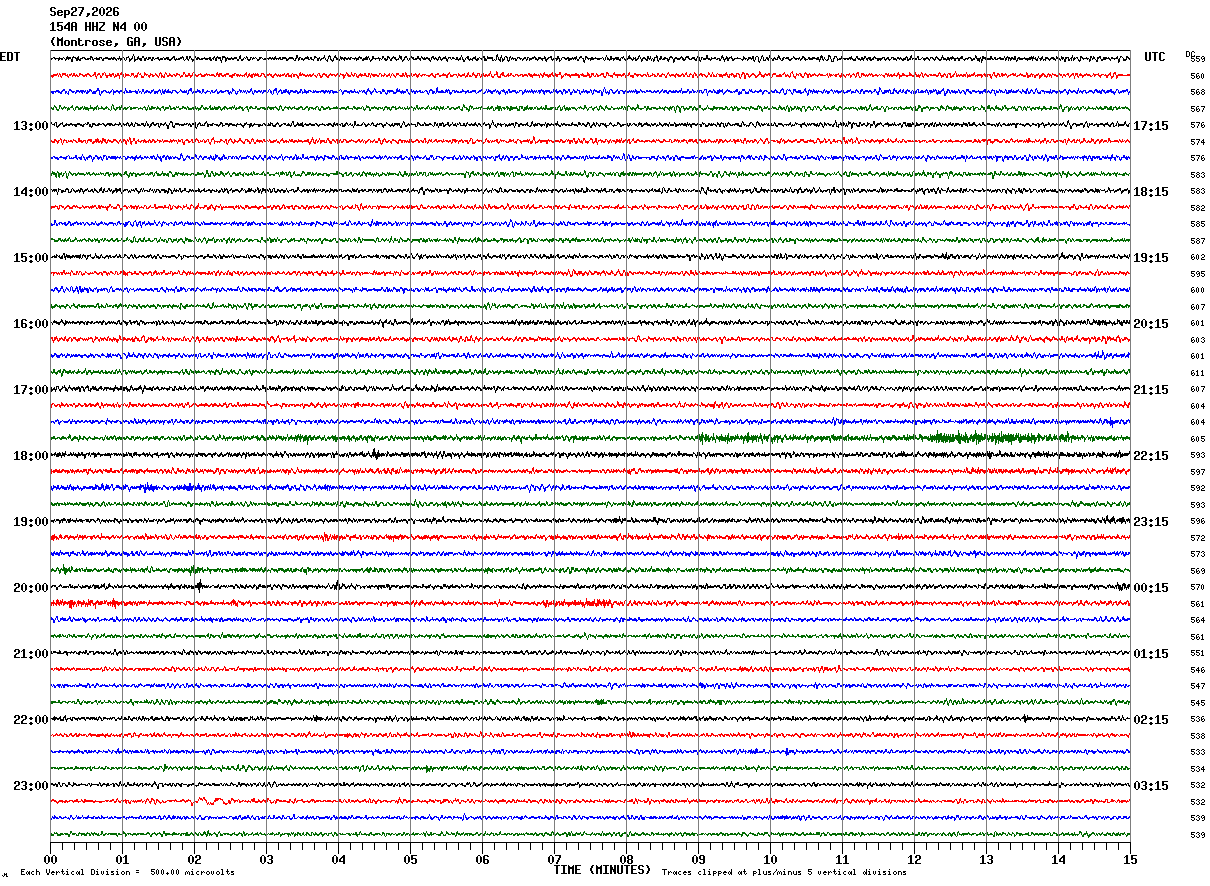Click the vertical division scale note
The width and height of the screenshot is (1210, 886).
128,873
